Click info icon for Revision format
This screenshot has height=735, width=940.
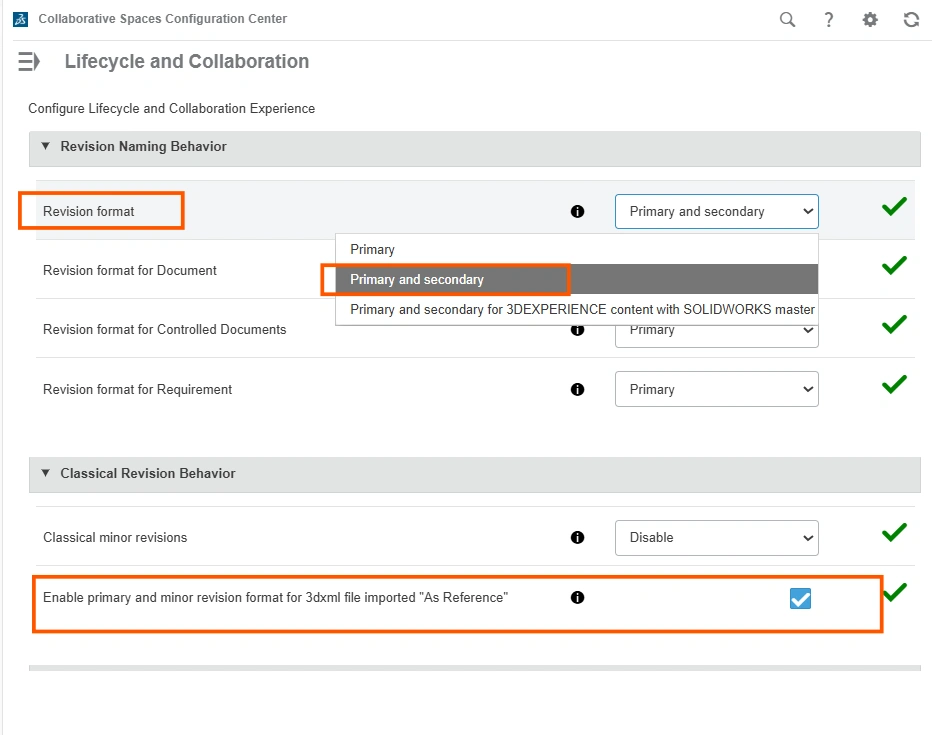(577, 212)
